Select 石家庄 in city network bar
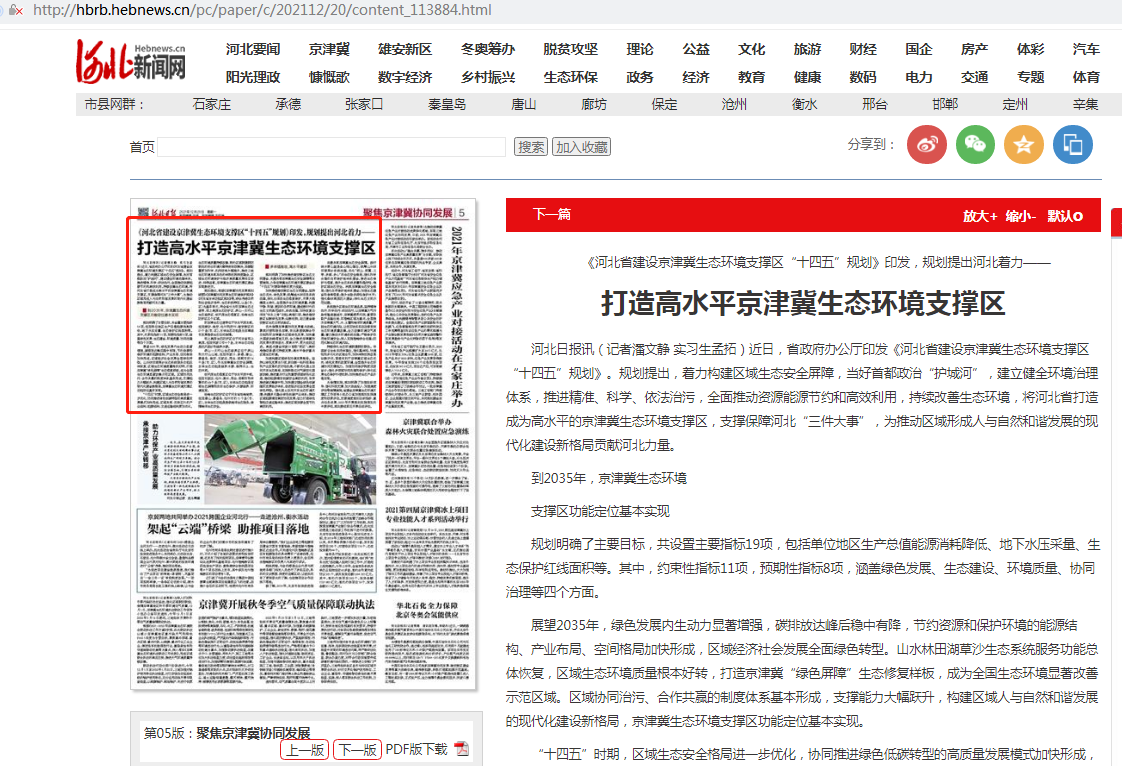The height and width of the screenshot is (766, 1122). pyautogui.click(x=211, y=105)
